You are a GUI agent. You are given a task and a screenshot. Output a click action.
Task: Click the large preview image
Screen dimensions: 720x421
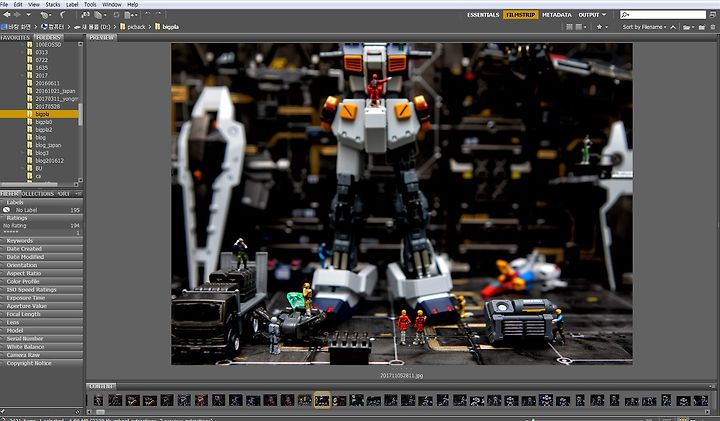pyautogui.click(x=402, y=204)
